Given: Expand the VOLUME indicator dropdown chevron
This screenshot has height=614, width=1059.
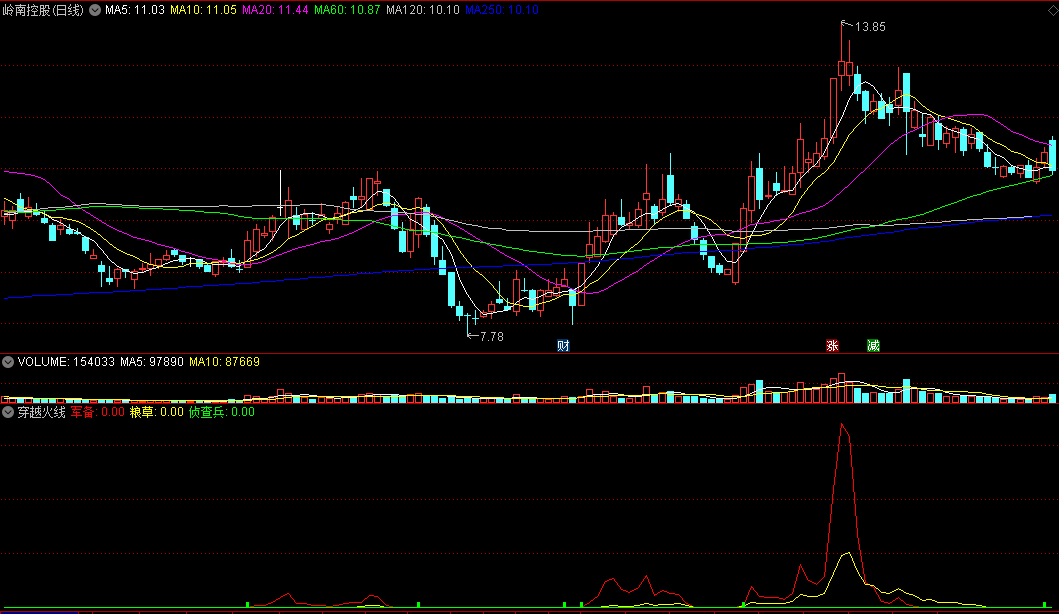Looking at the screenshot, I should click(8, 362).
